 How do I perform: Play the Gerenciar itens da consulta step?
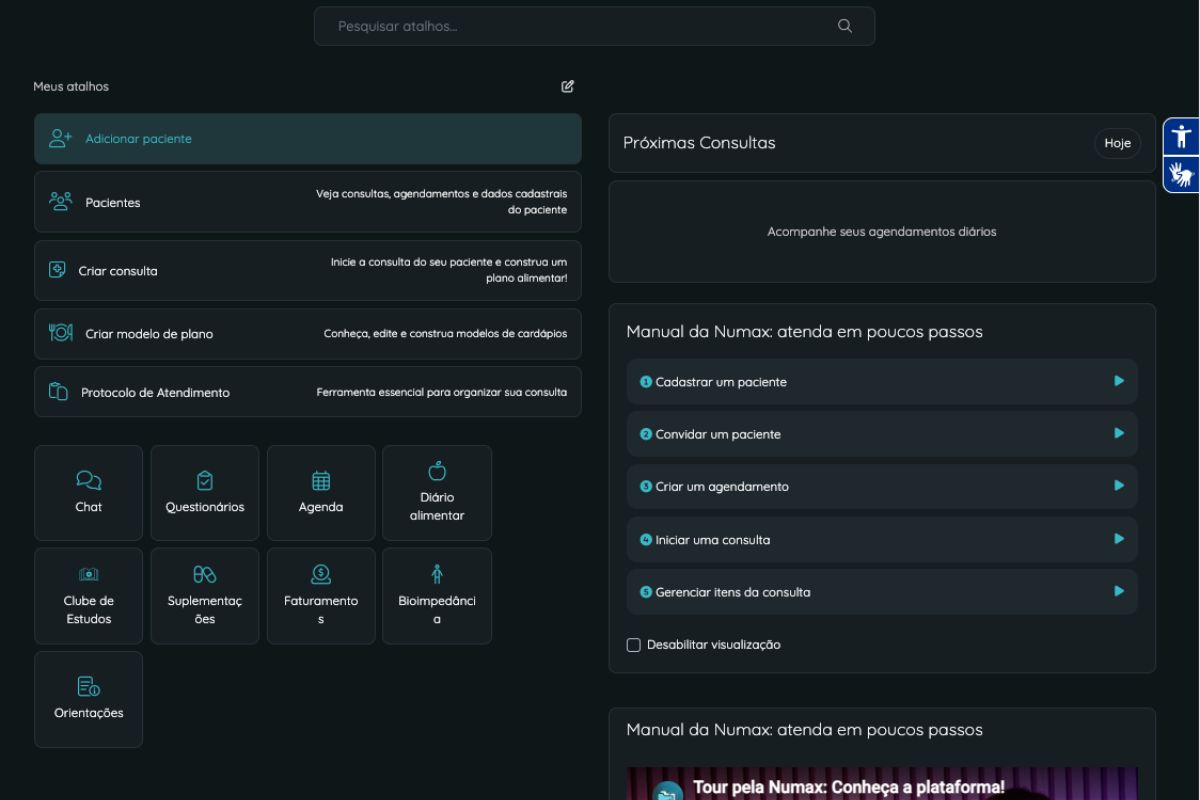(1119, 591)
